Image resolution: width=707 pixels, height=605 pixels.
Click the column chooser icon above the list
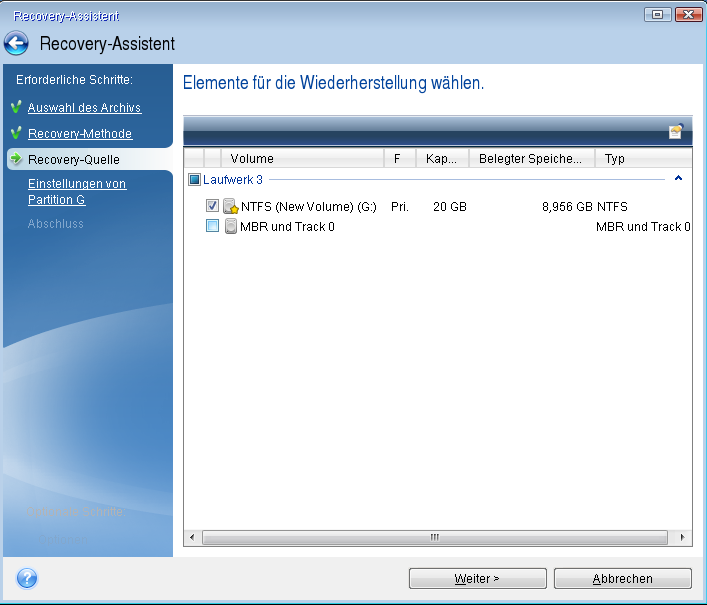pos(676,131)
